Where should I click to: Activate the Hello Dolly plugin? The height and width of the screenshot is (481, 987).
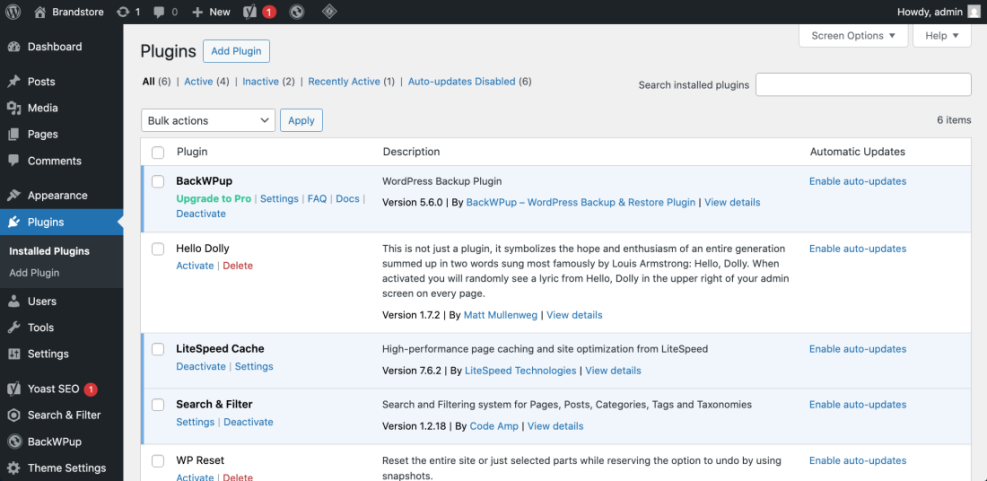195,266
